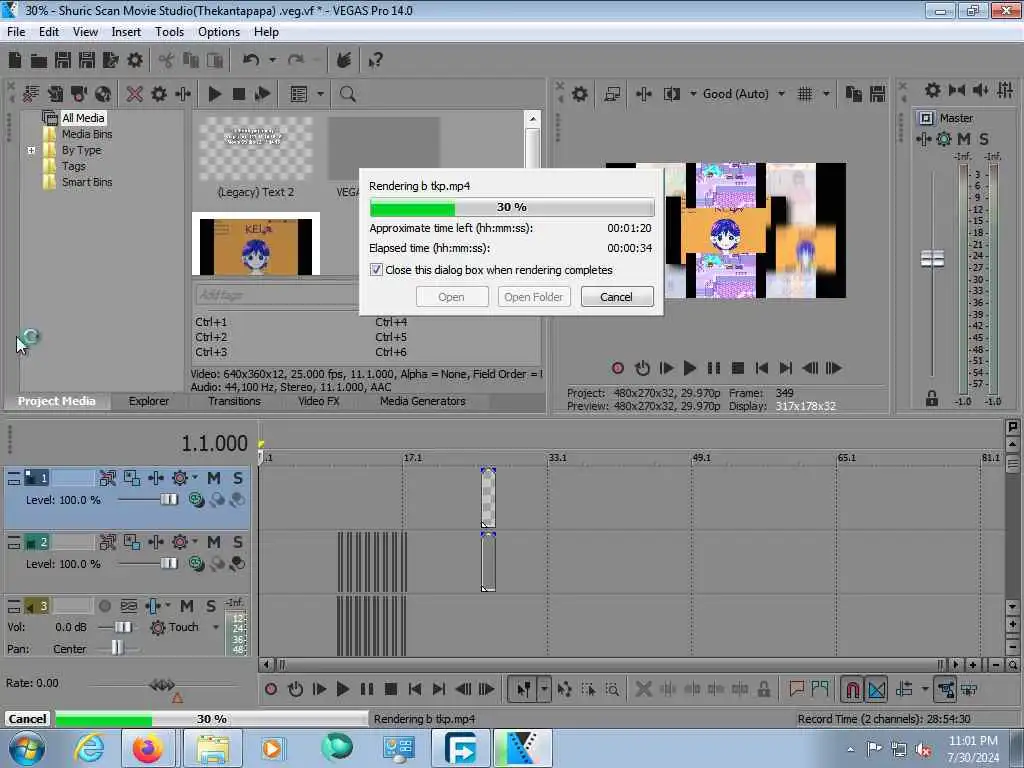
Task: Click the Open project folder icon
Action: pyautogui.click(x=39, y=61)
